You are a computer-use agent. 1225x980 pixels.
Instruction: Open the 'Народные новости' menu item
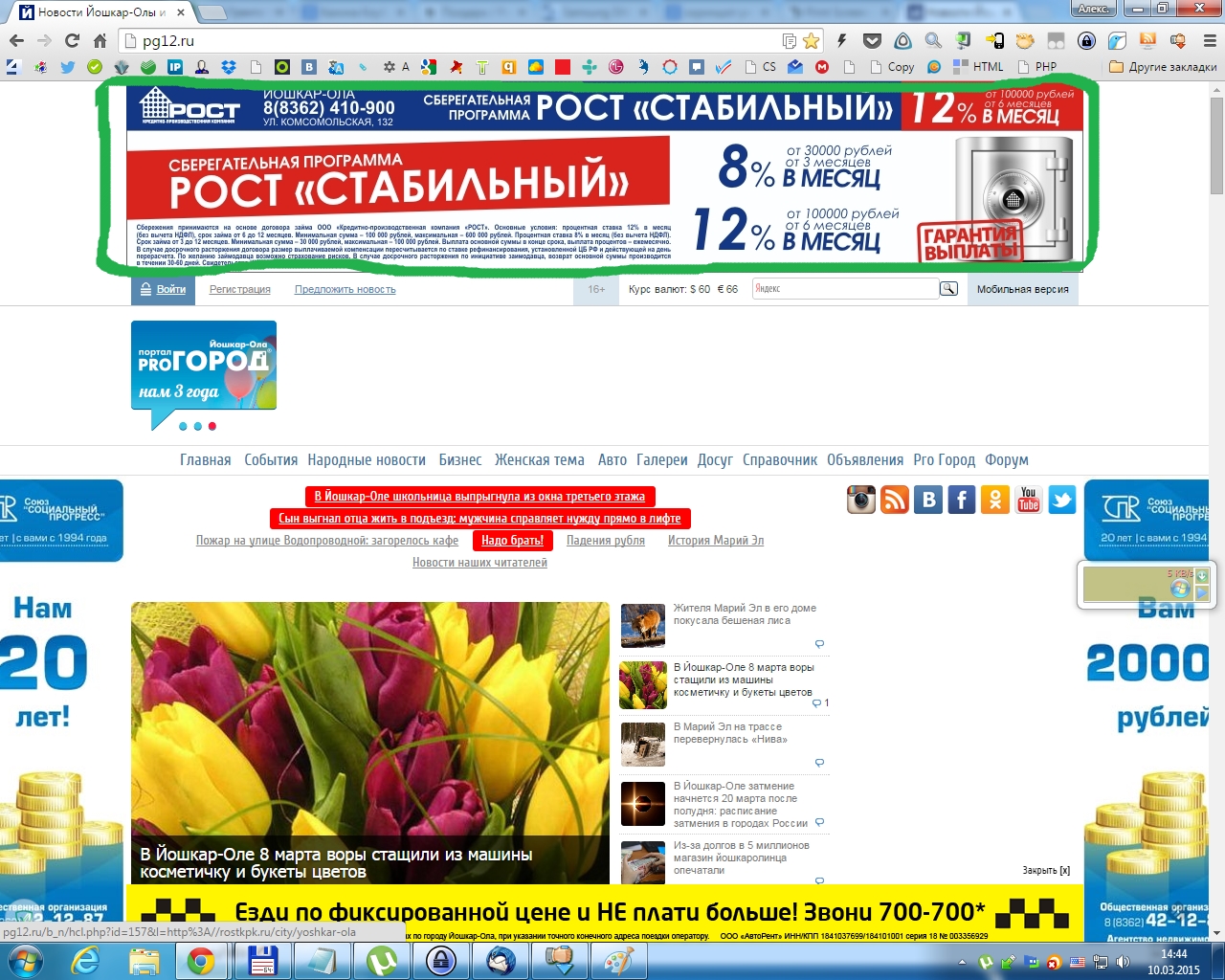pyautogui.click(x=367, y=459)
